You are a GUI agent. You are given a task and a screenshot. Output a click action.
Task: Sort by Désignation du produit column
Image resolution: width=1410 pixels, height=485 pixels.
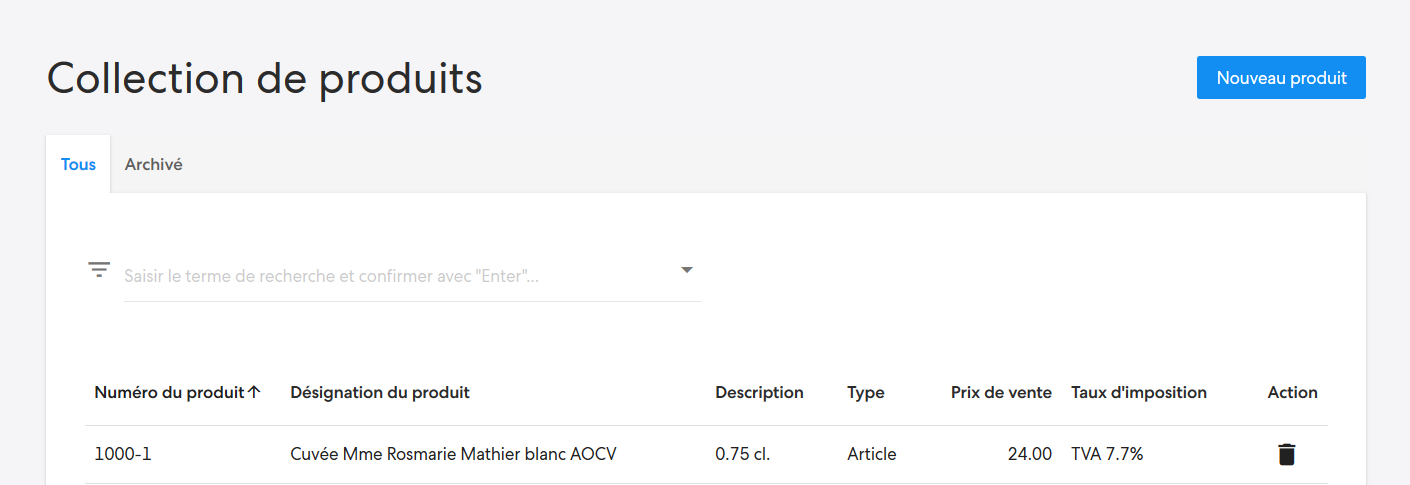coord(380,392)
